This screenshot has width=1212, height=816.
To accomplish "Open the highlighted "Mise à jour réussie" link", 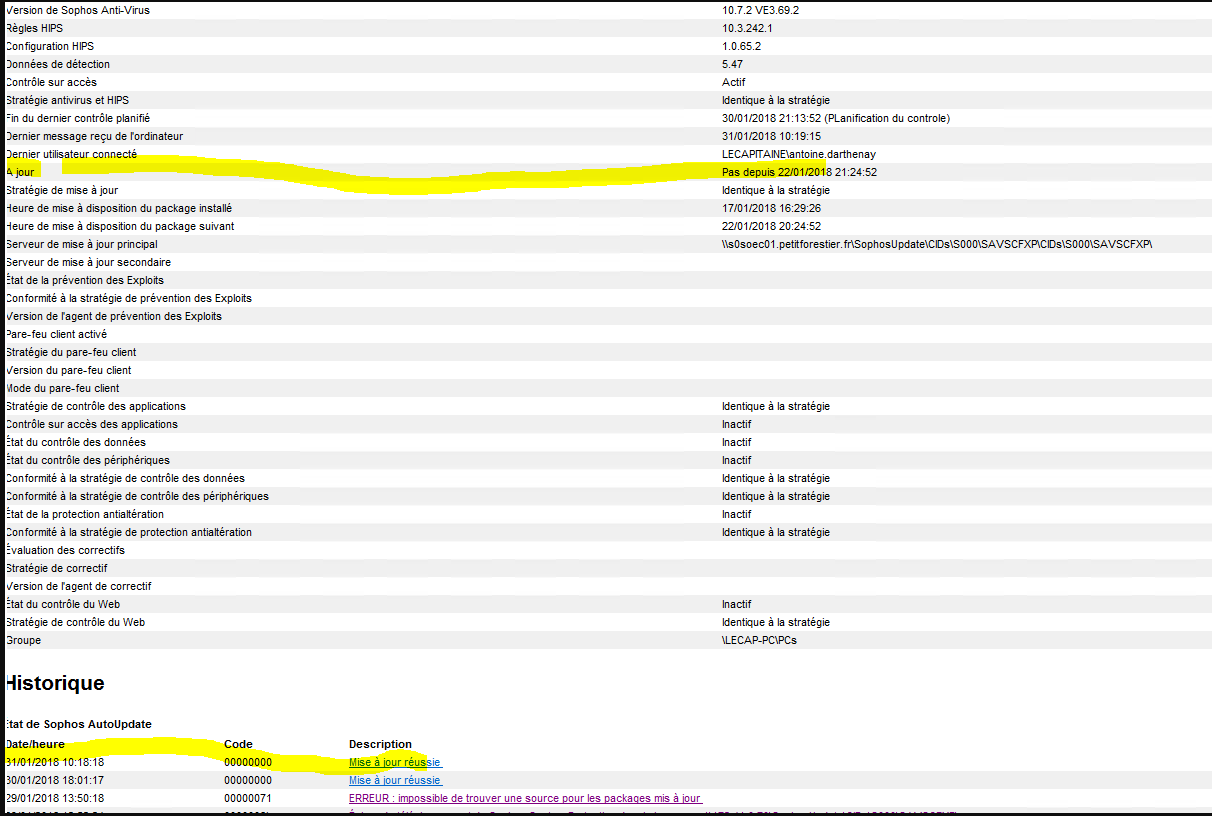I will pyautogui.click(x=394, y=762).
